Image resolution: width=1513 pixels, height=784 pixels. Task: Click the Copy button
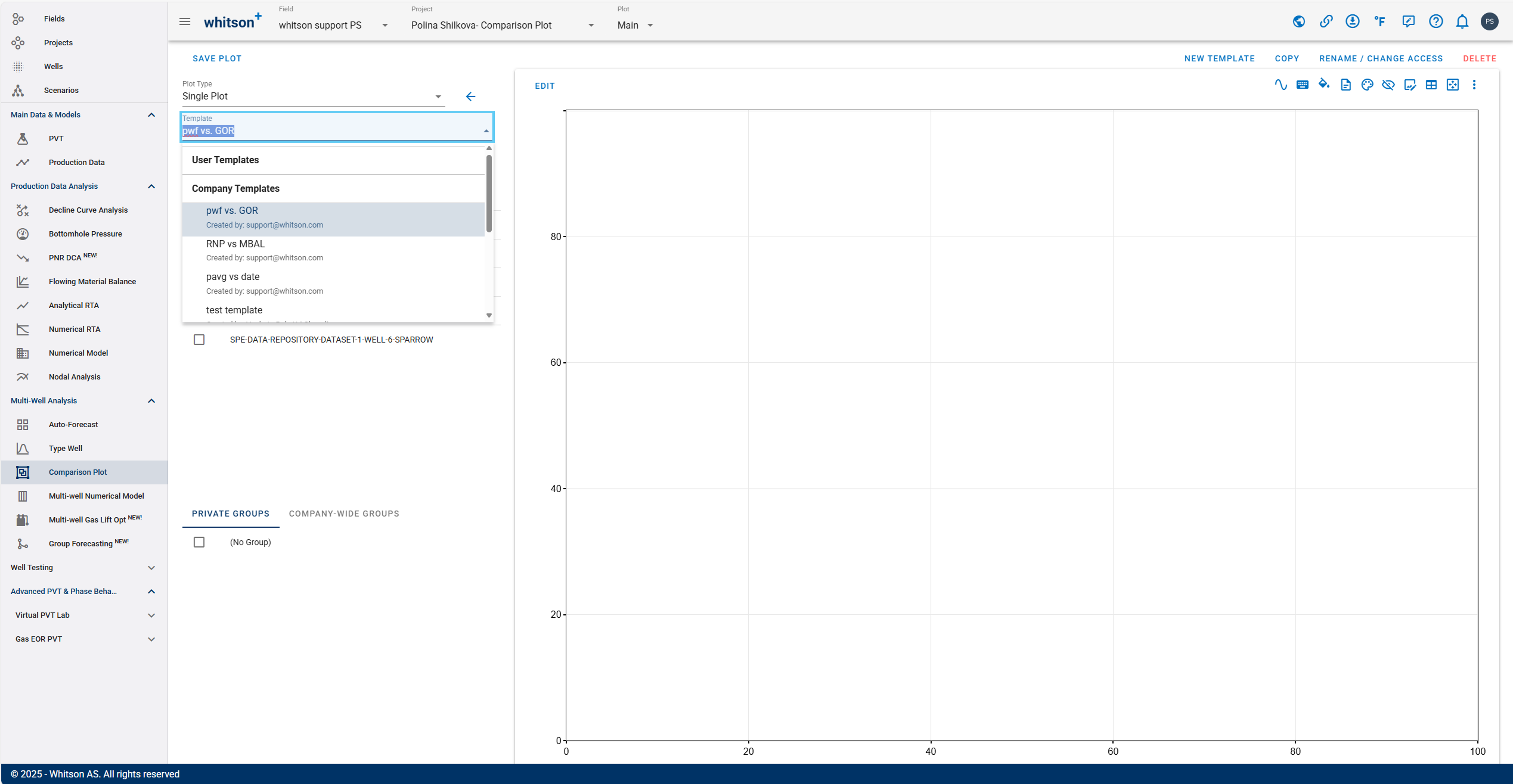click(1287, 59)
